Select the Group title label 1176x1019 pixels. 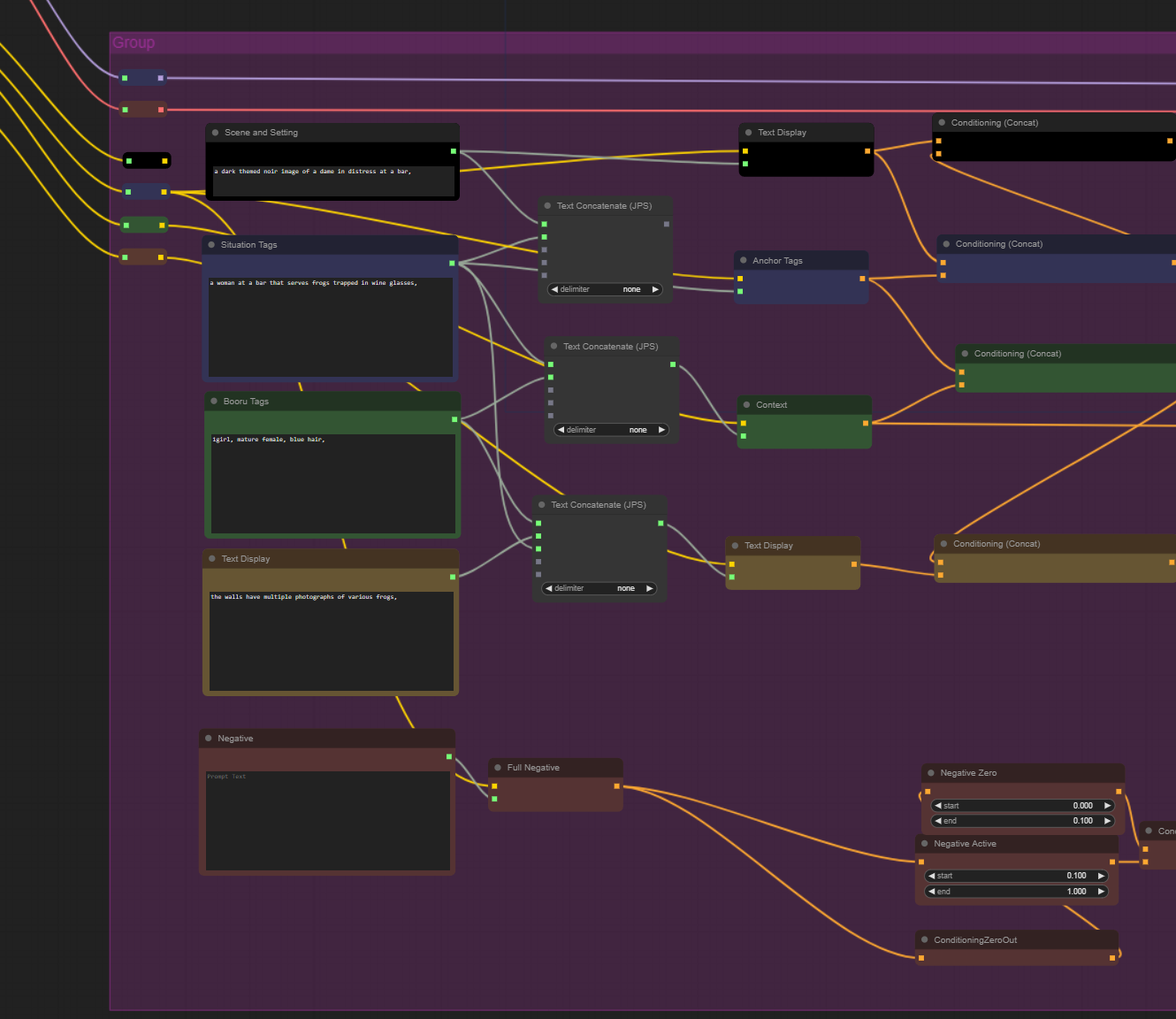pos(134,42)
